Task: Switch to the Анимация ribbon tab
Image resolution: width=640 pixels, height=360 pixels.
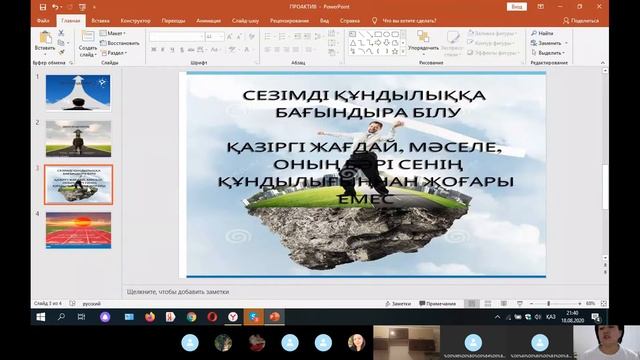Action: [208, 20]
